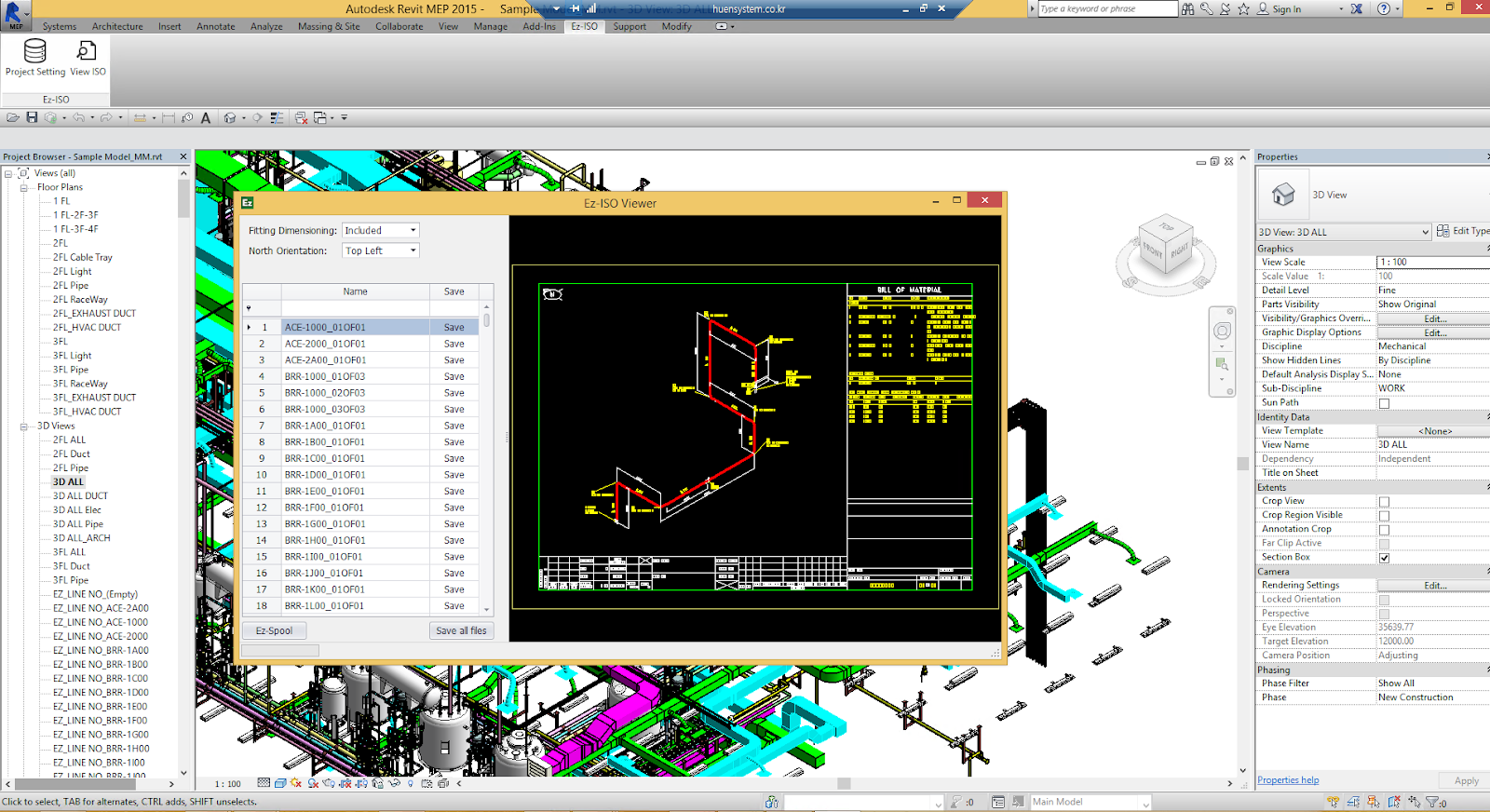Open the Revit application menu (R logo)
This screenshot has height=812, width=1490.
(x=15, y=14)
